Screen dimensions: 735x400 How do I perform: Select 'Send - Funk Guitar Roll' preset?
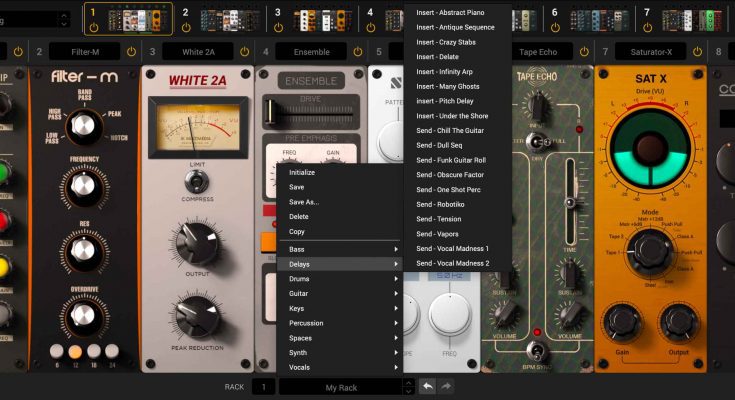[x=451, y=159]
